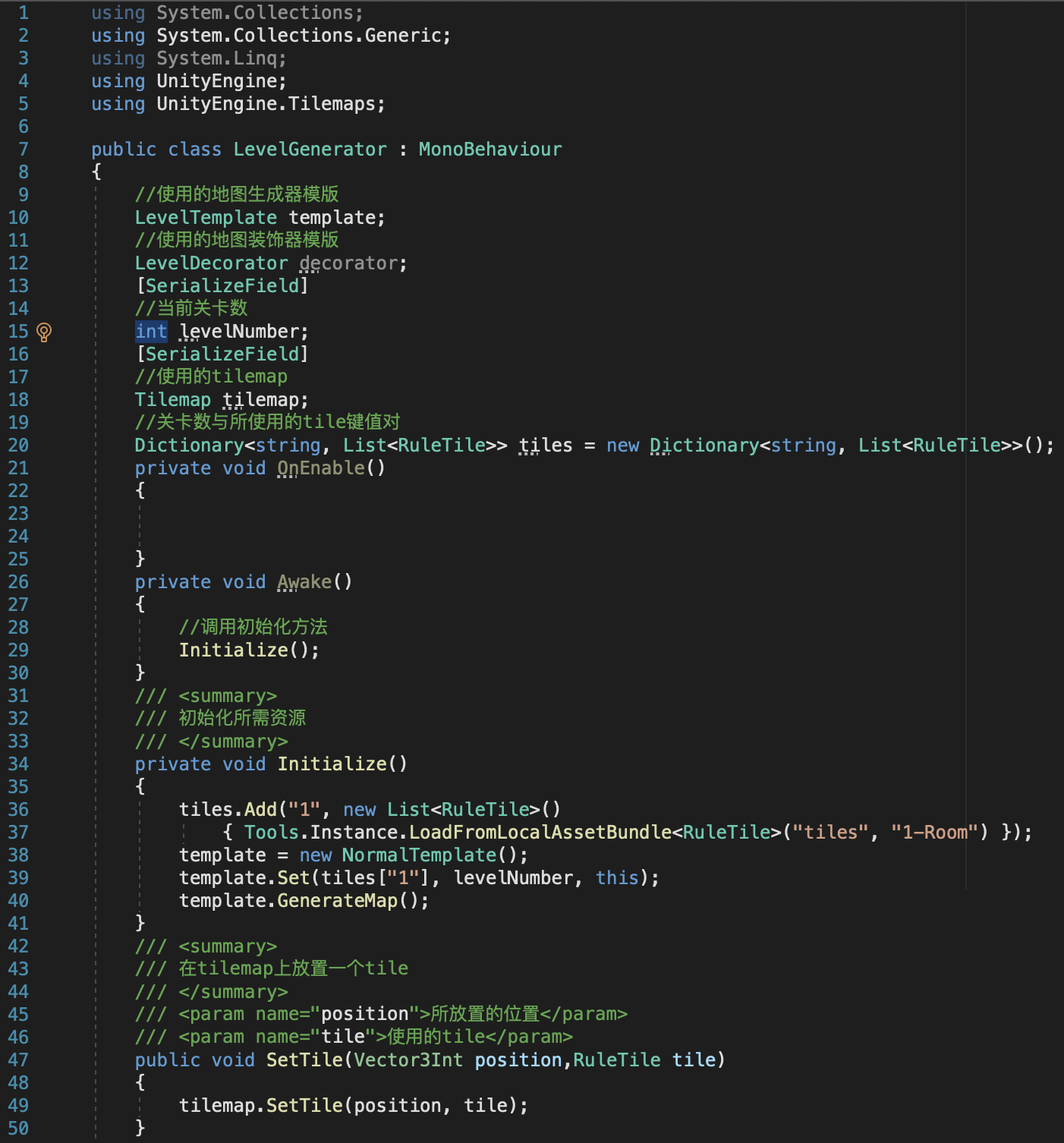Image resolution: width=1064 pixels, height=1143 pixels.
Task: Click line number 47 in the gutter
Action: [18, 1060]
